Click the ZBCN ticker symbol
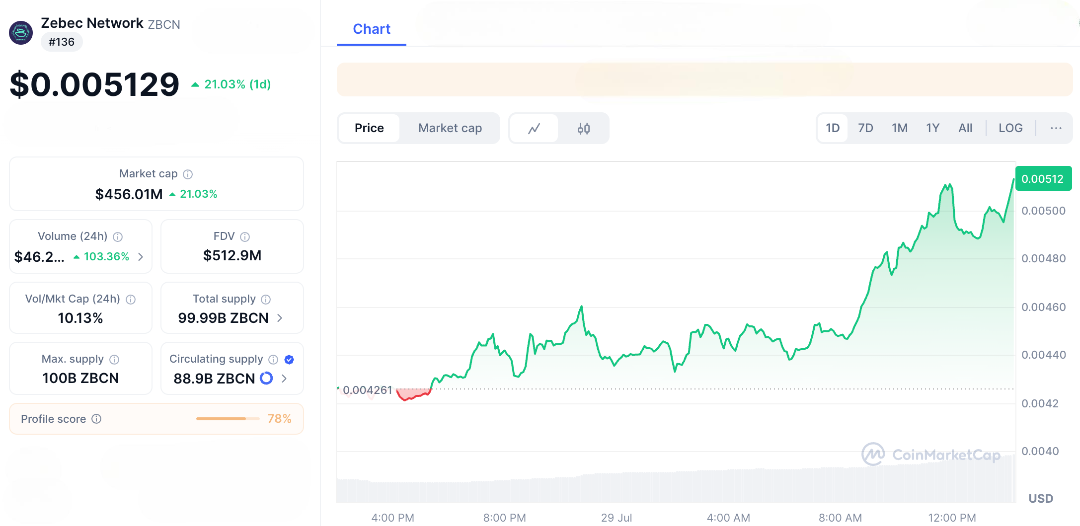 click(x=164, y=24)
